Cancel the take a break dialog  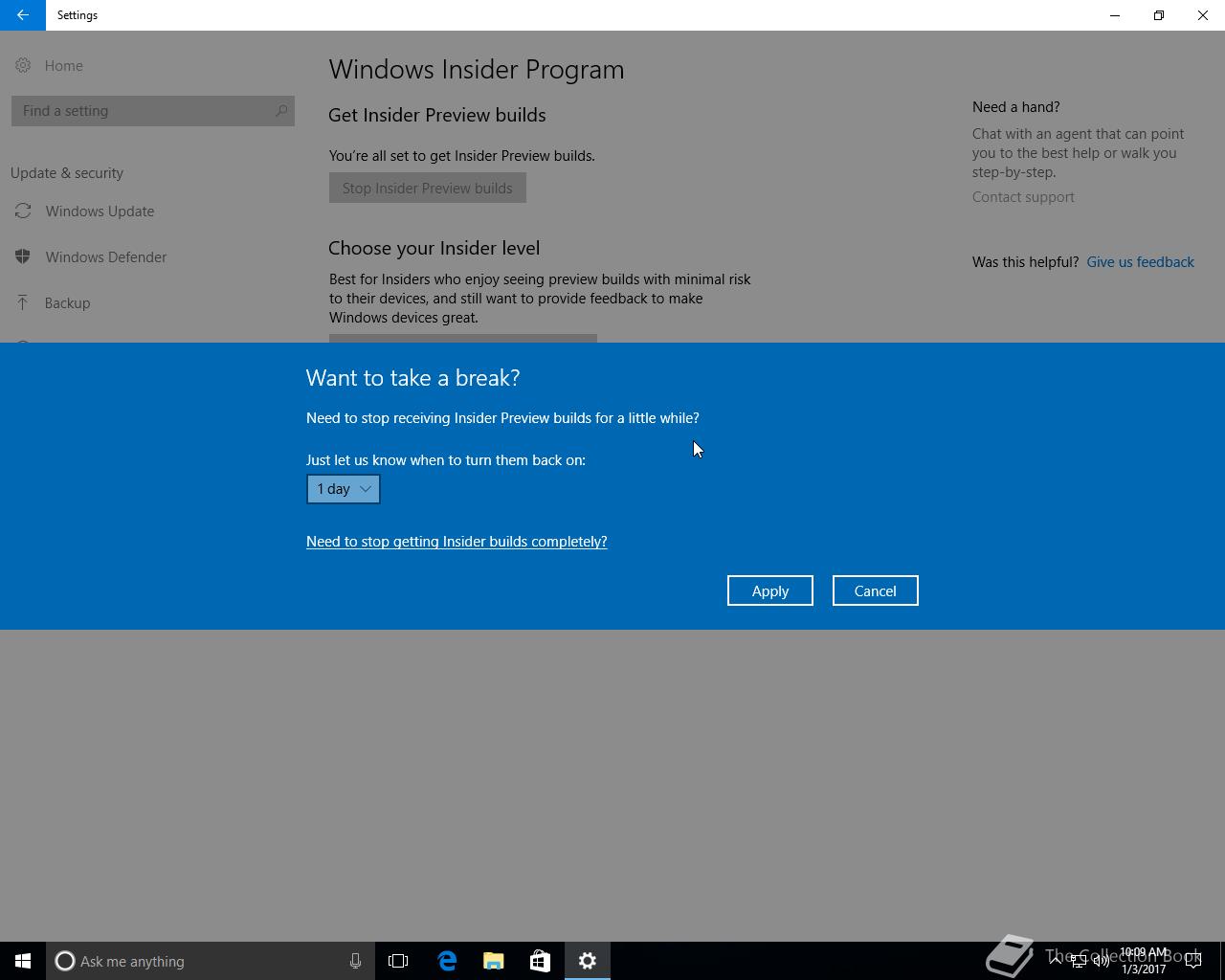pyautogui.click(x=876, y=590)
